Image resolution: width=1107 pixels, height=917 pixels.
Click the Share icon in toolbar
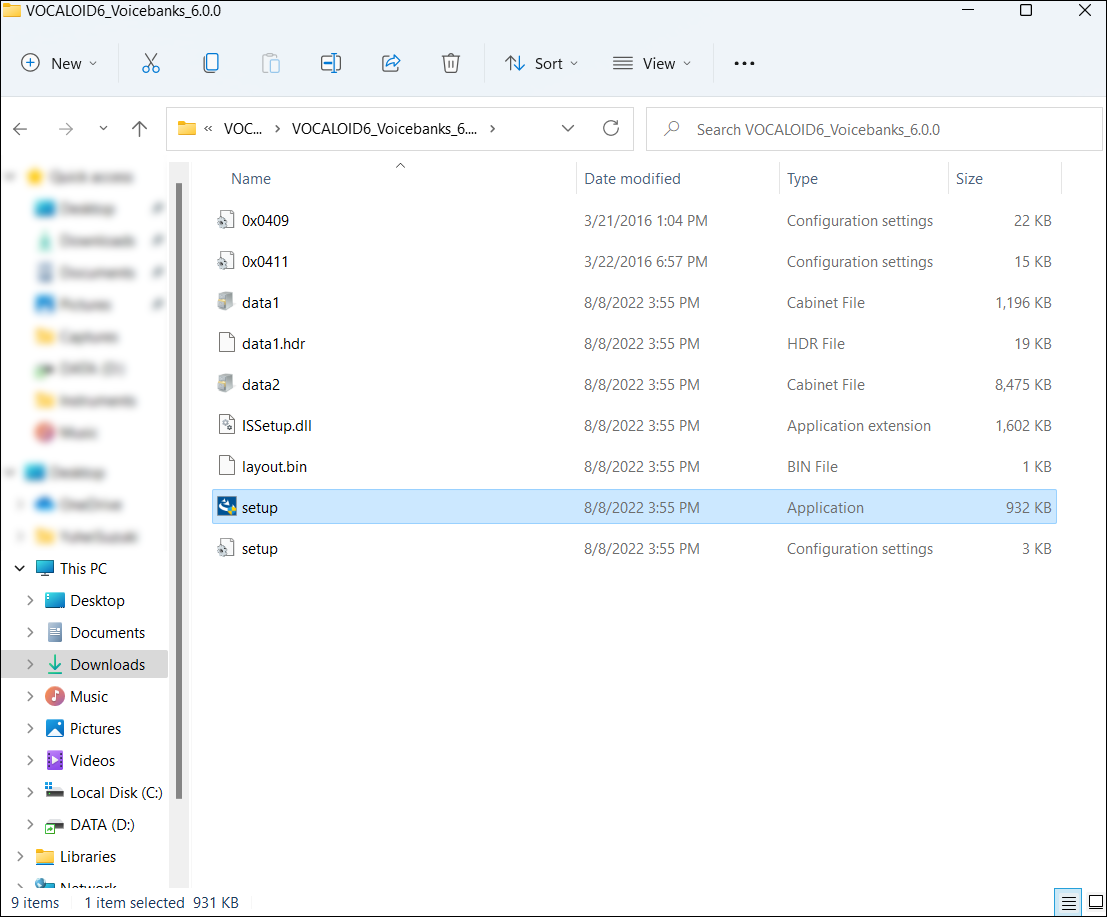click(x=391, y=63)
